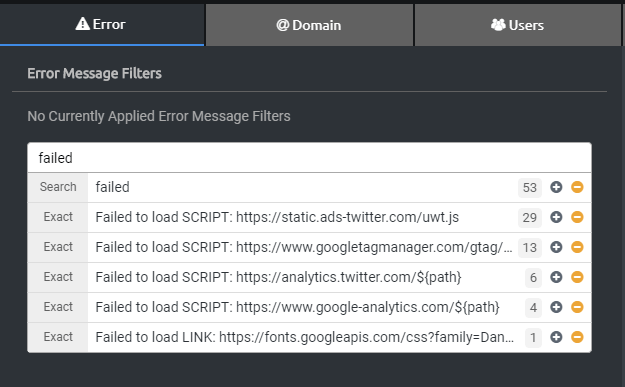Viewport: 625px width, 387px height.
Task: Select the 'Failed to load LINK' fonts.googleapis.com text
Action: tap(305, 337)
